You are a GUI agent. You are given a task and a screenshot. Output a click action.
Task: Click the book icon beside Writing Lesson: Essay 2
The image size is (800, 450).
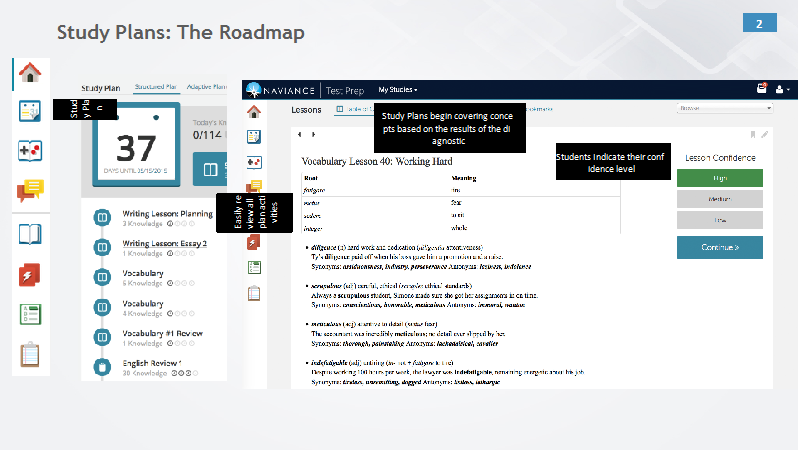[x=102, y=247]
